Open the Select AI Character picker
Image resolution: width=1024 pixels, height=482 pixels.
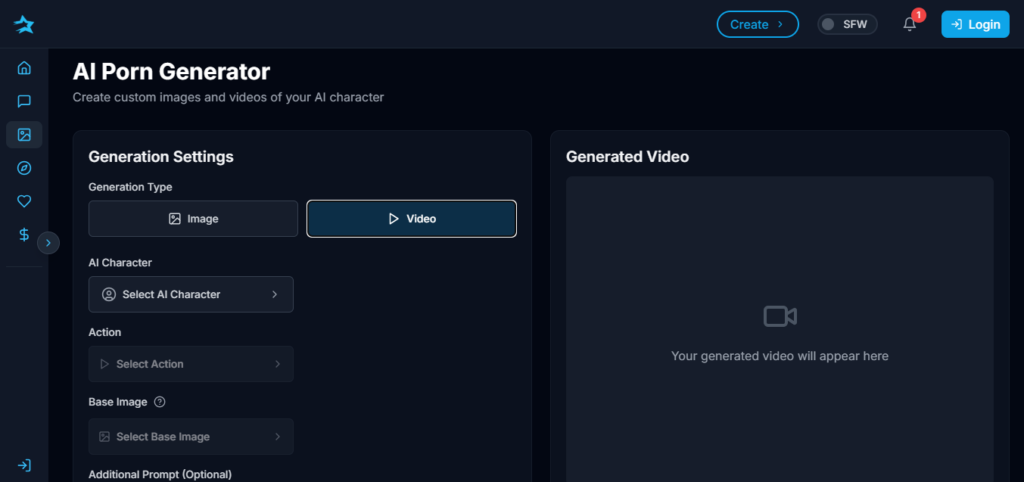click(x=191, y=295)
